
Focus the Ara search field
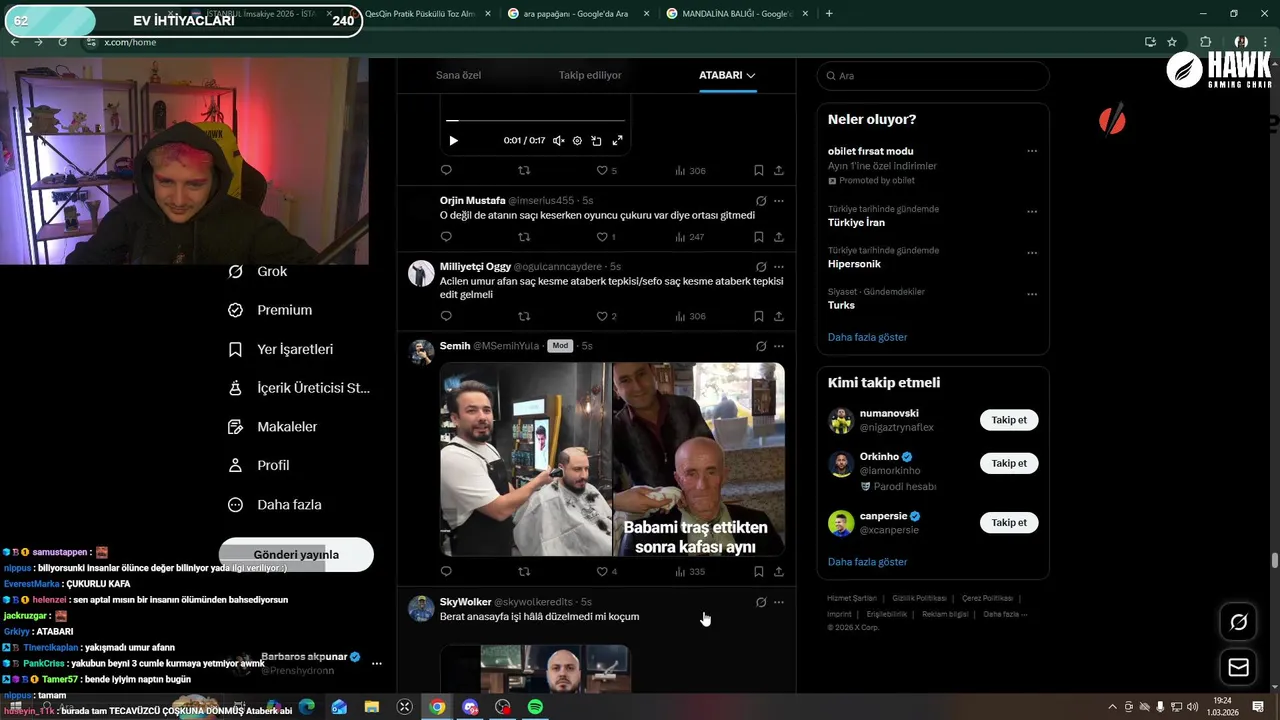coord(933,76)
